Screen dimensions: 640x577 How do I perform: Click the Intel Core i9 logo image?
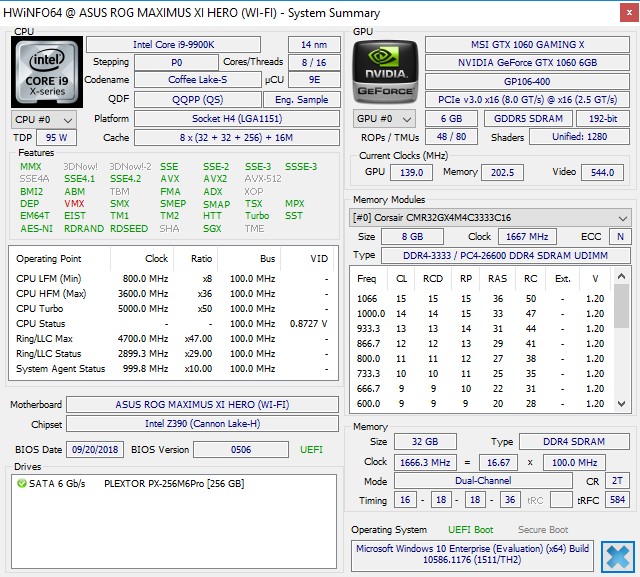(47, 72)
